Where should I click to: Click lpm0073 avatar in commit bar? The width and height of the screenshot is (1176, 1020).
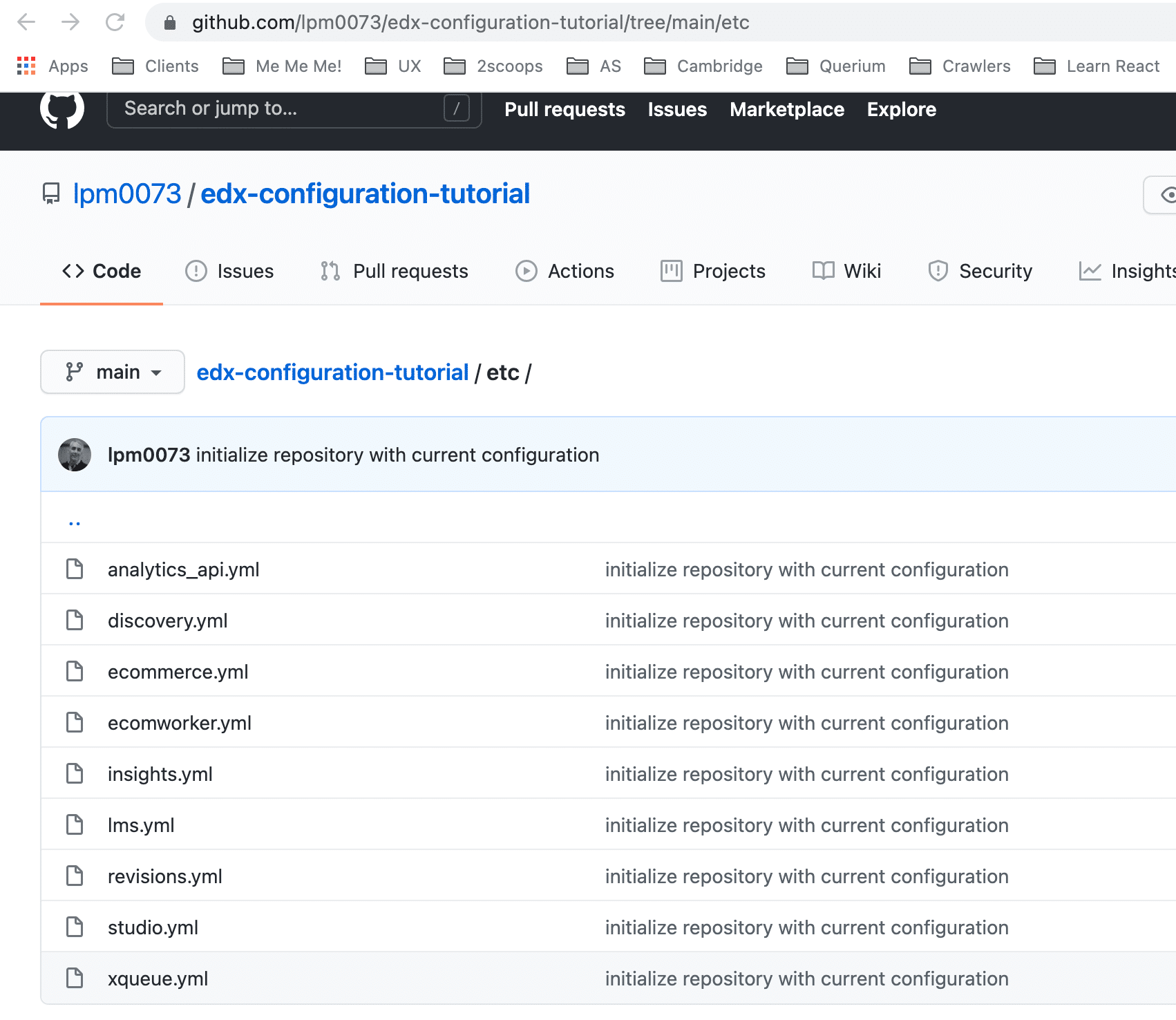pos(75,455)
